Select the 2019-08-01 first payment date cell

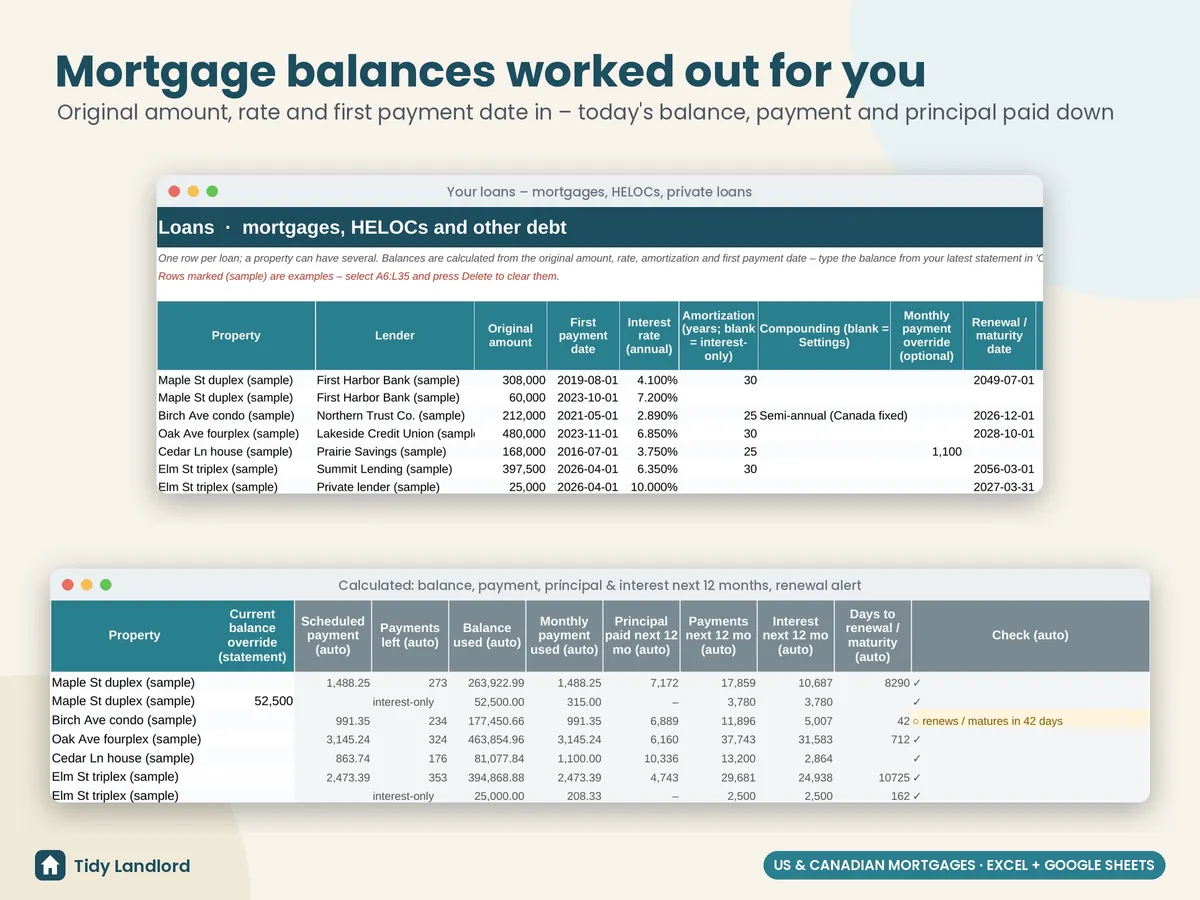click(583, 380)
